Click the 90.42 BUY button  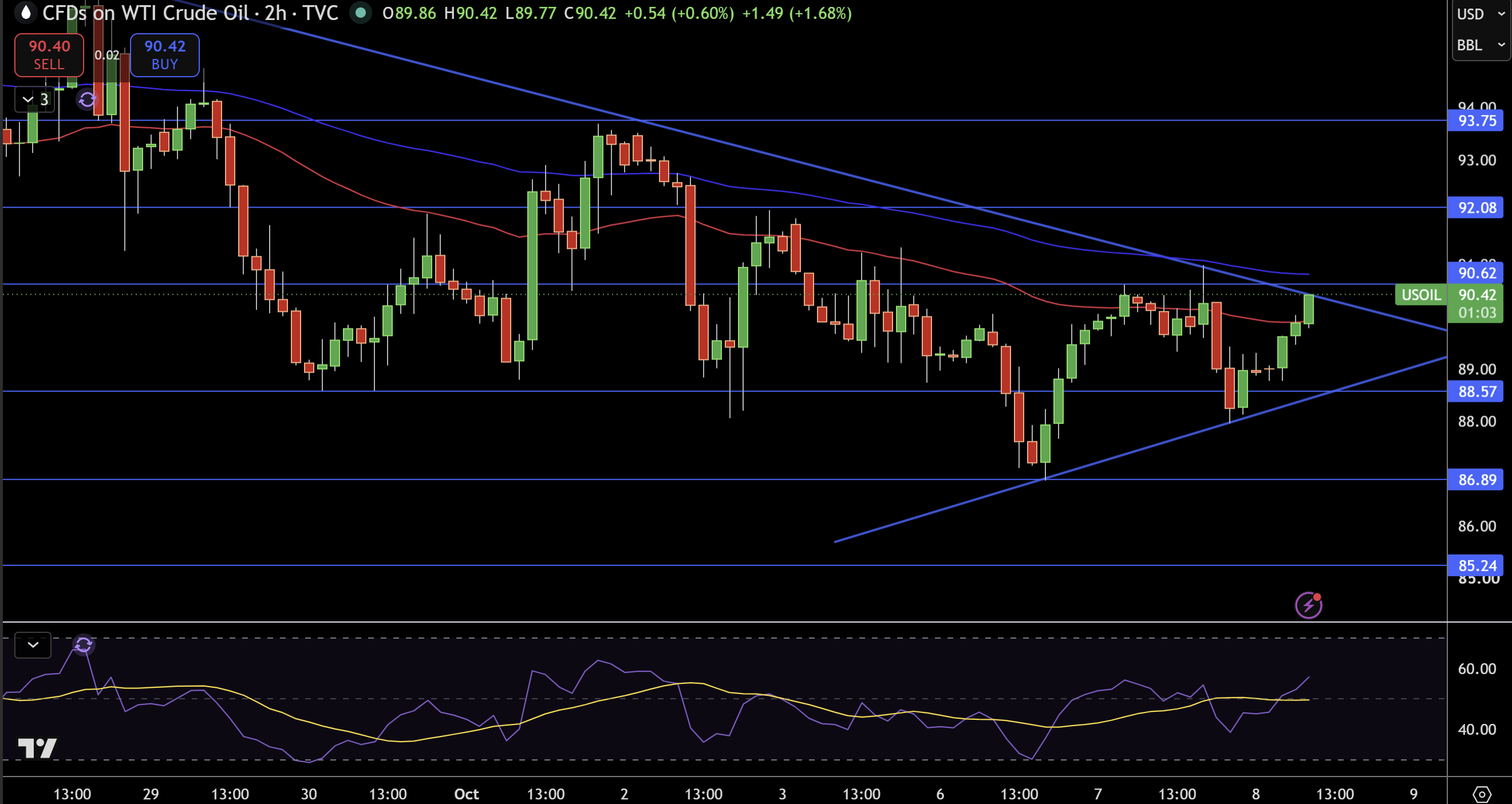[164, 55]
